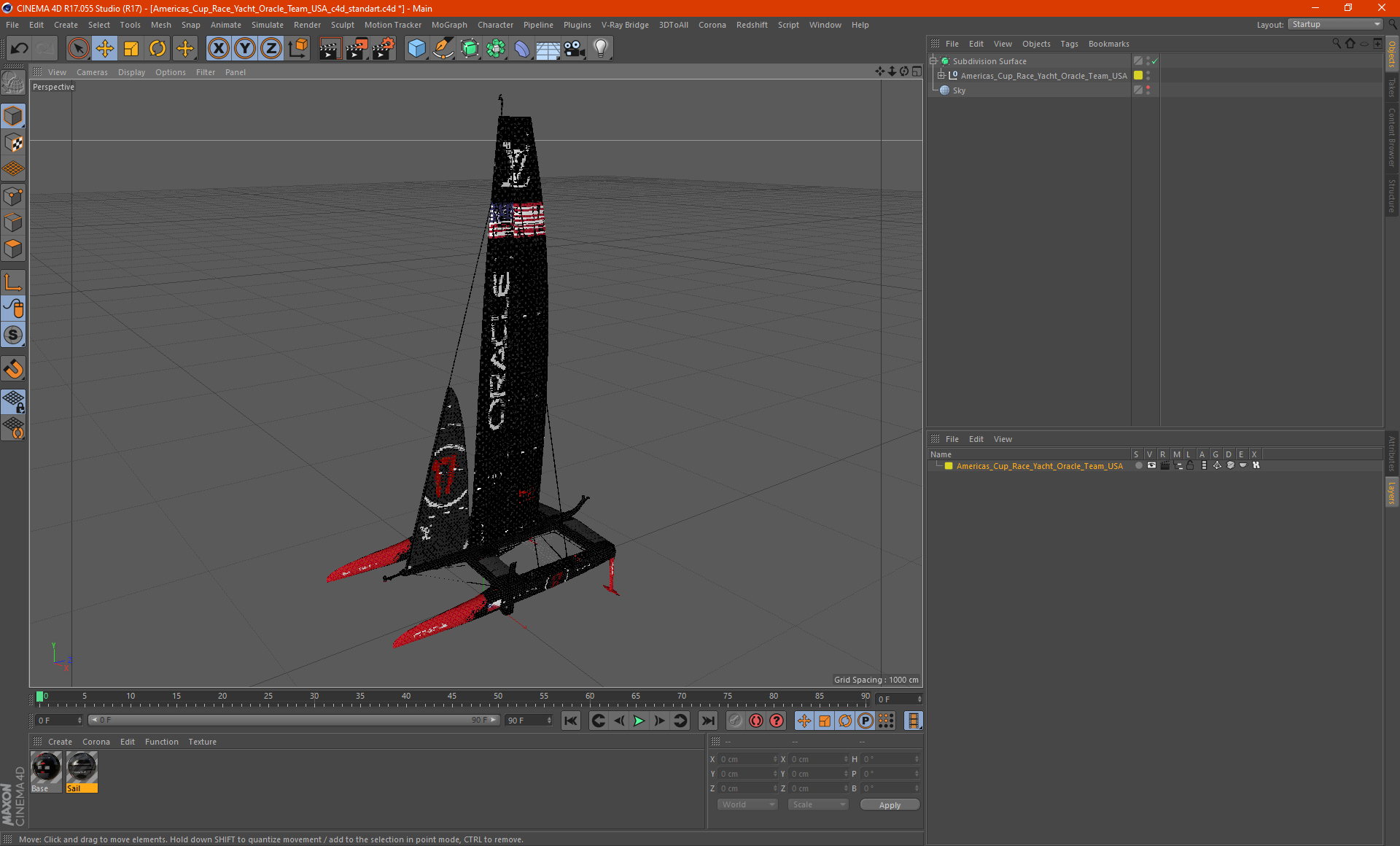Select the Sky object in tree
1400x846 pixels.
click(959, 90)
